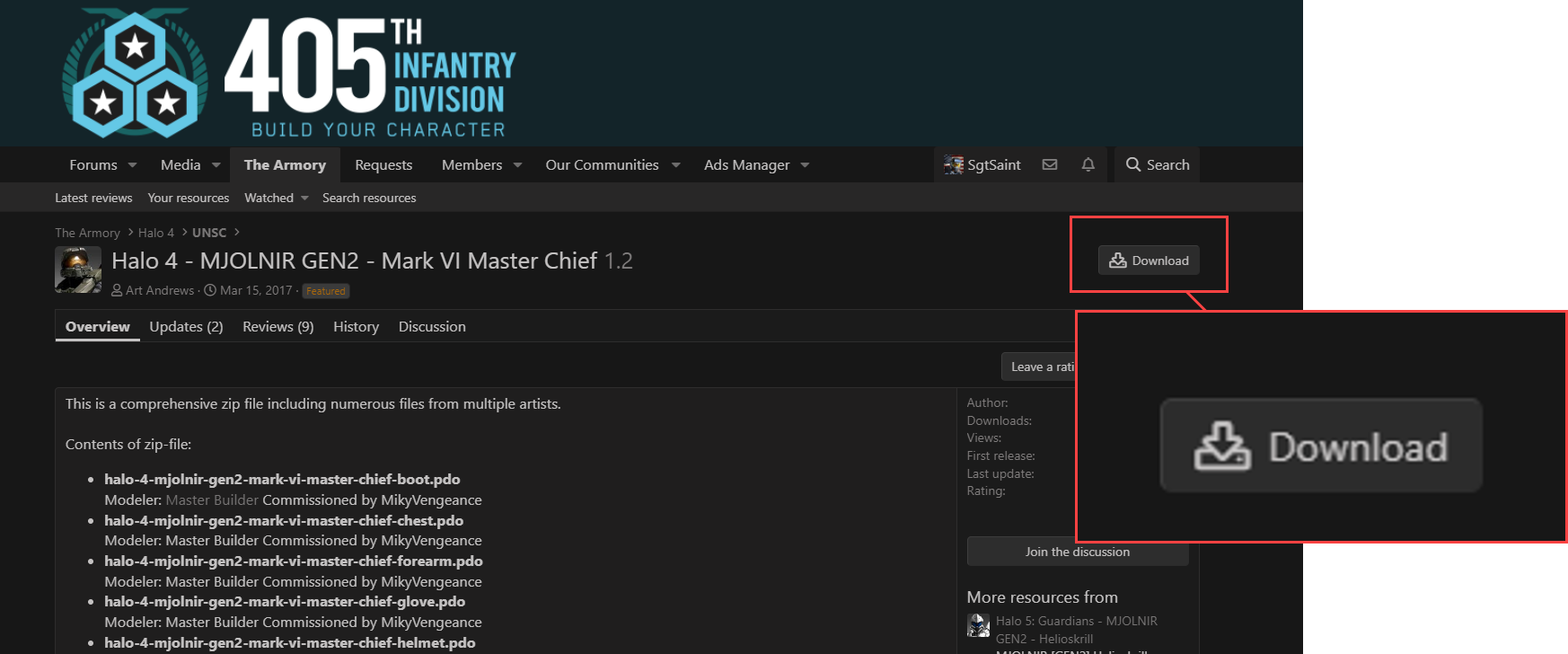Open the conversations envelope icon
Screen dimensions: 1568x654
click(x=1049, y=164)
